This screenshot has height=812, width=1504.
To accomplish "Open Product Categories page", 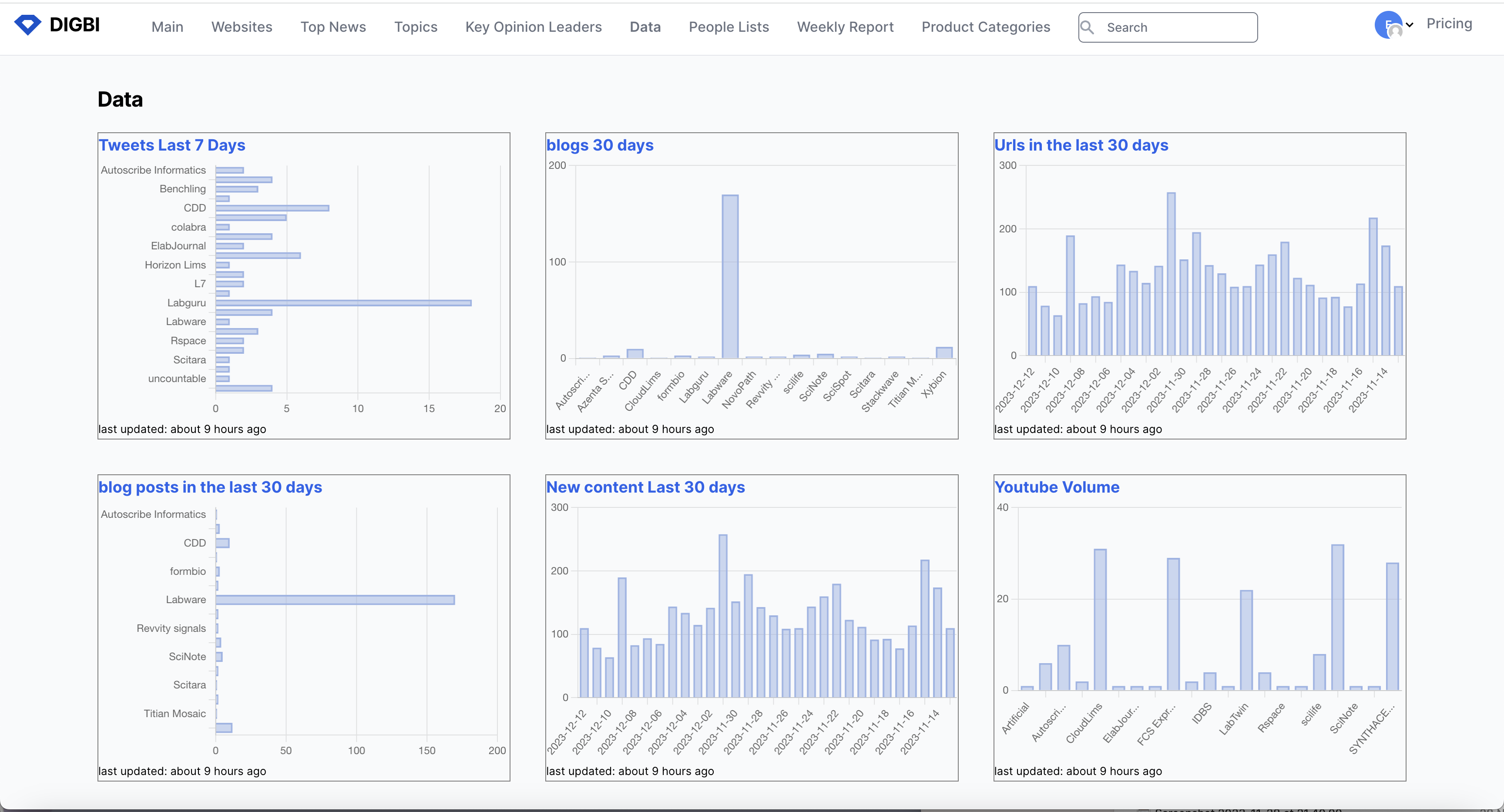I will [x=986, y=27].
